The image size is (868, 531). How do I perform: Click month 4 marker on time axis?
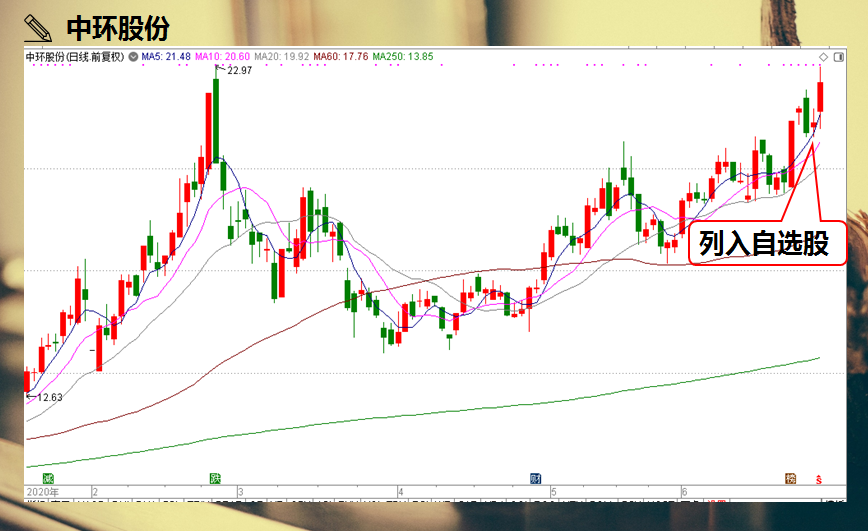(401, 492)
